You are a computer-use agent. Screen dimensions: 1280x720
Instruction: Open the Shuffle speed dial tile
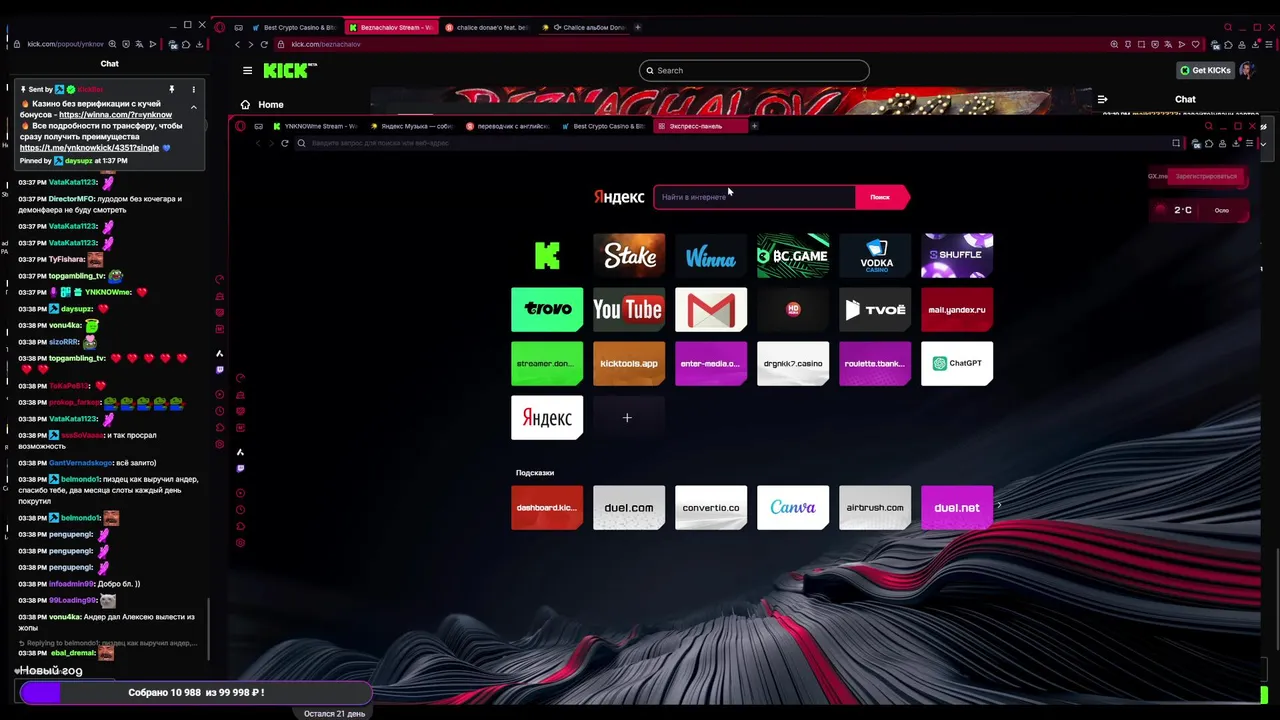pos(957,255)
